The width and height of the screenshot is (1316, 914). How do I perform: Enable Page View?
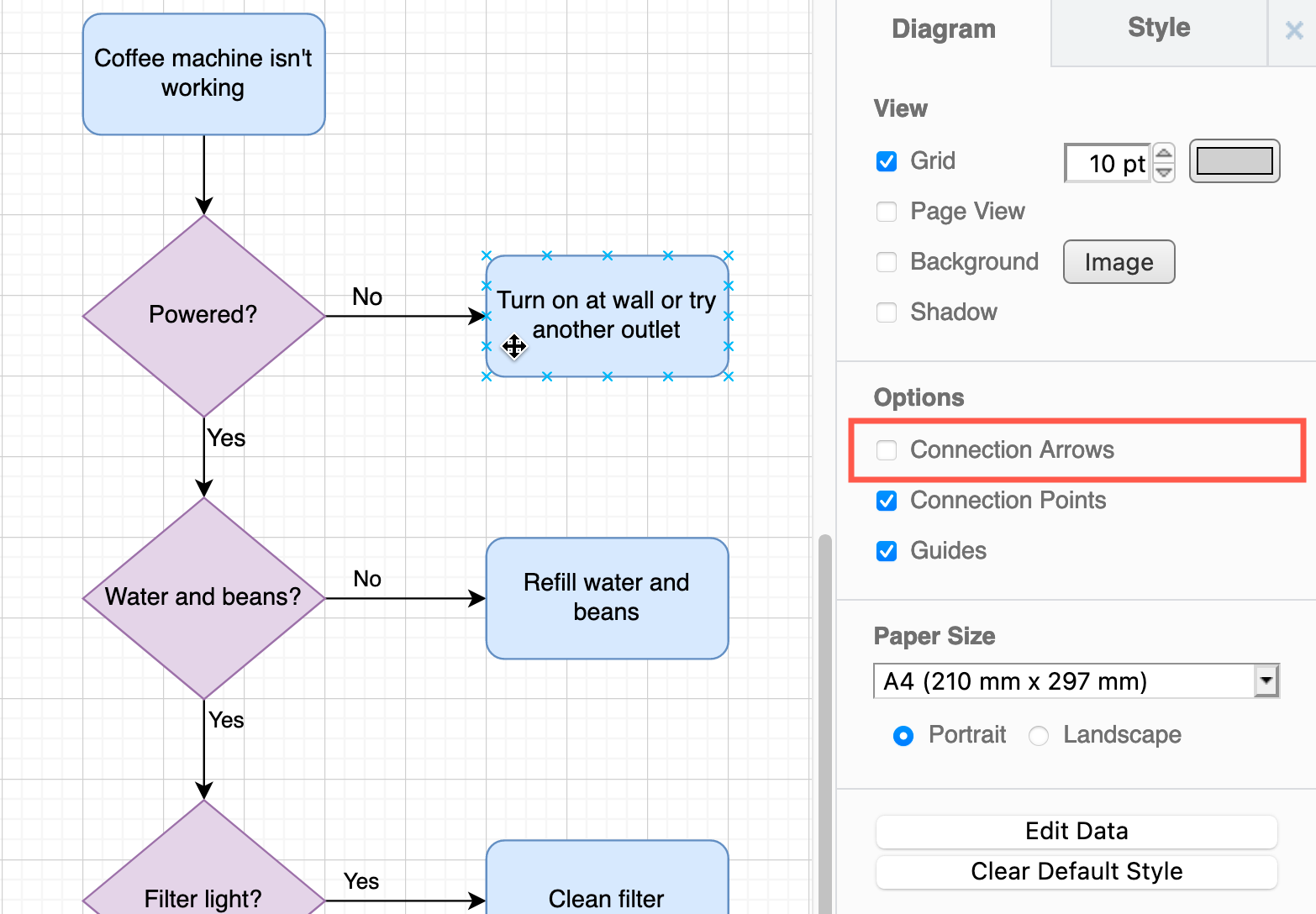coord(887,212)
